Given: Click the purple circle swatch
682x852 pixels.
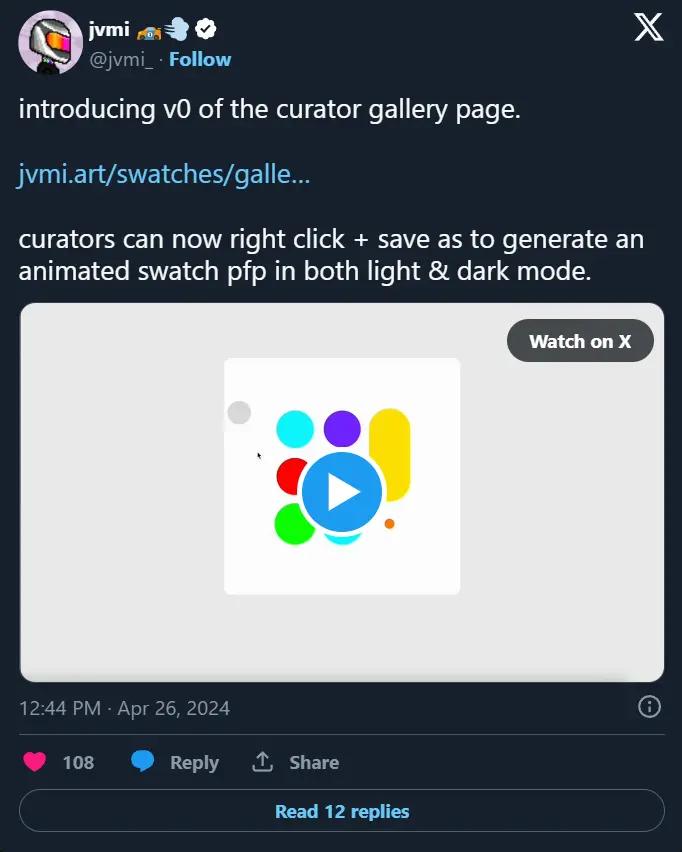Looking at the screenshot, I should (342, 428).
